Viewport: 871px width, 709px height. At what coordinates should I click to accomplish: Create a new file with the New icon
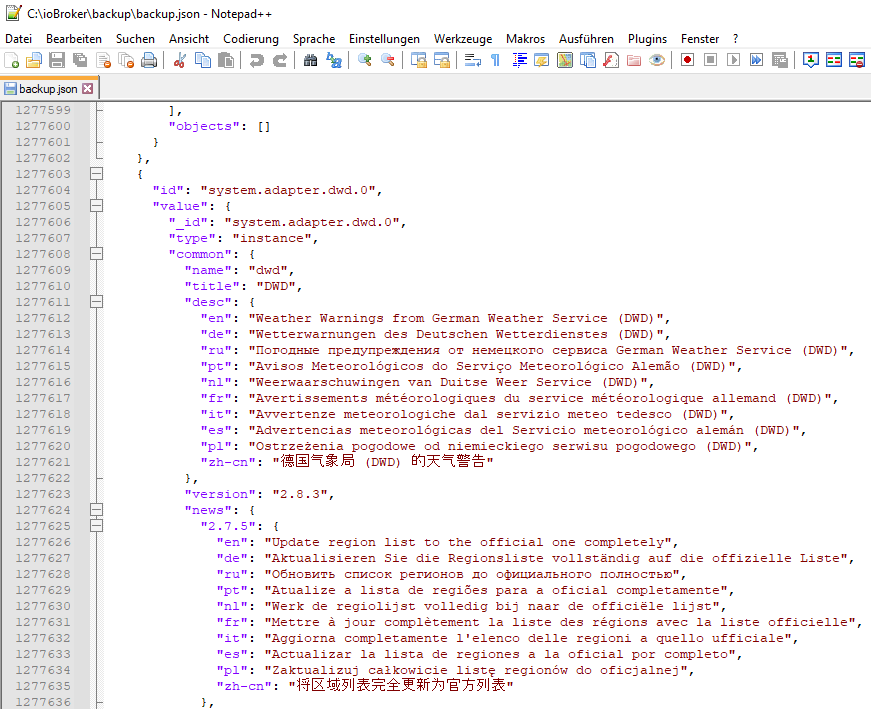click(x=12, y=60)
